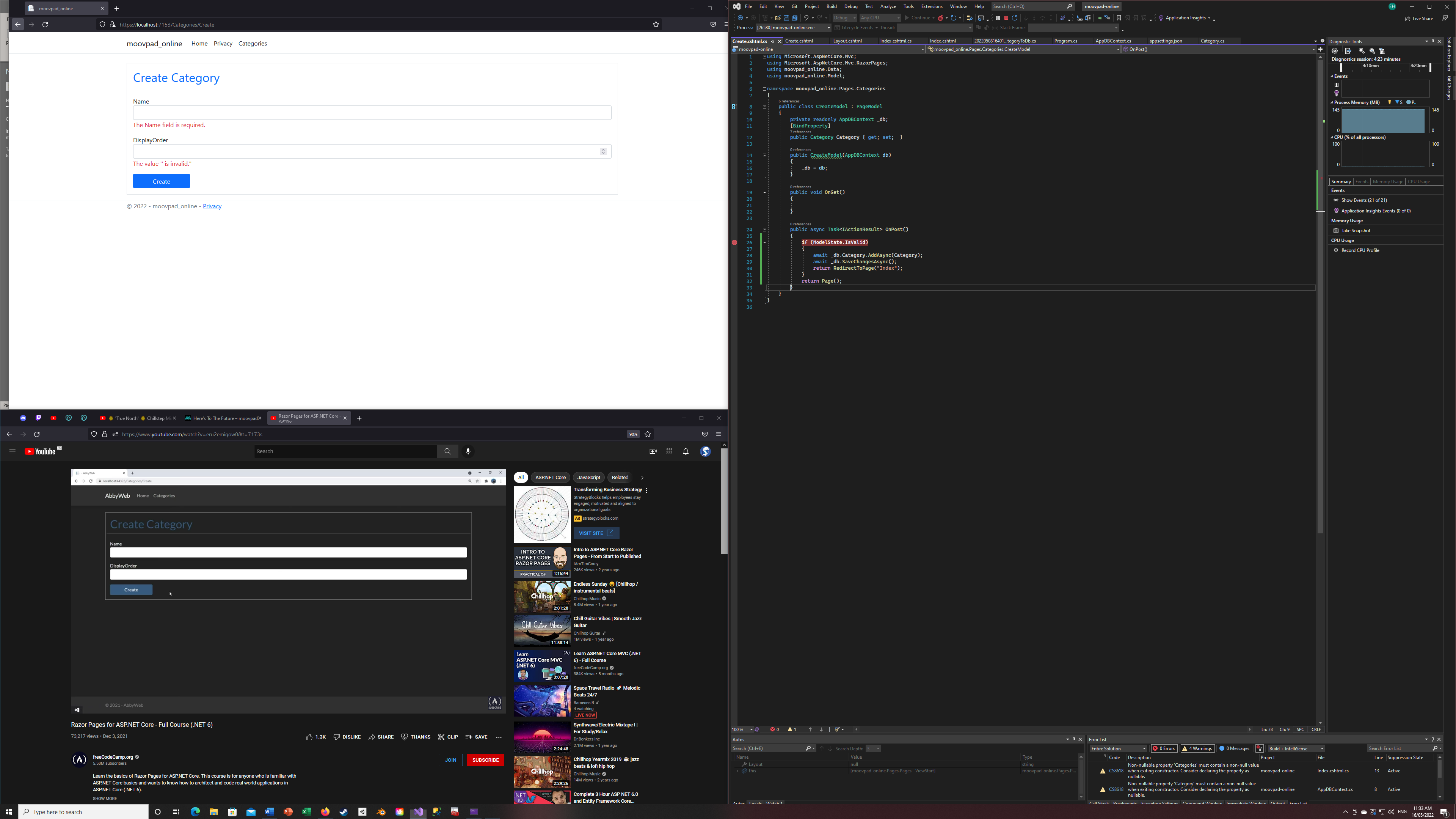Click YouTube create video camera icon
The height and width of the screenshot is (819, 1456).
[x=653, y=451]
